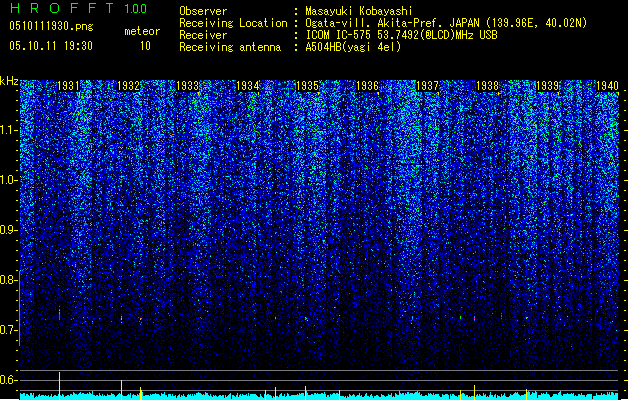
Task: Click the HROFFT 1.0.0 title text
Action: coord(78,8)
